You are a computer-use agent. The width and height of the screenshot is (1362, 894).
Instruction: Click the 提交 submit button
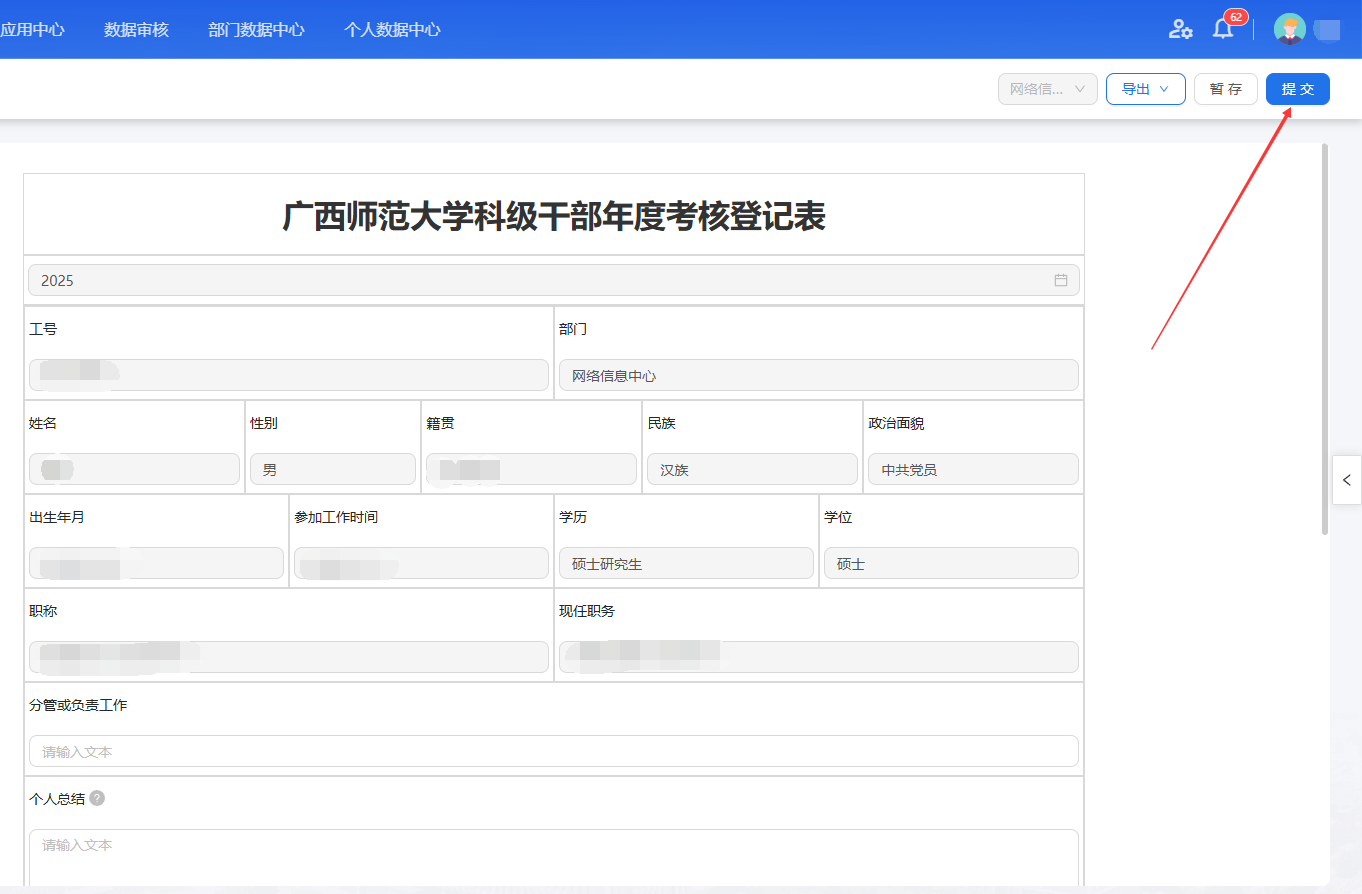[x=1297, y=89]
